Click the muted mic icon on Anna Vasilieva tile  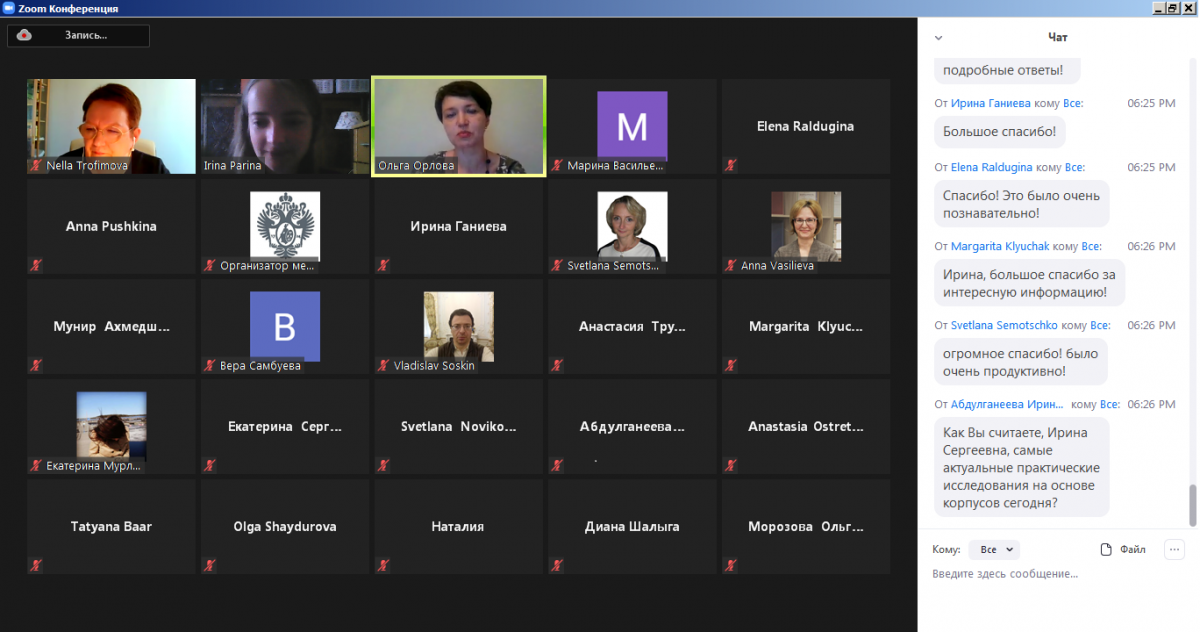coord(732,266)
